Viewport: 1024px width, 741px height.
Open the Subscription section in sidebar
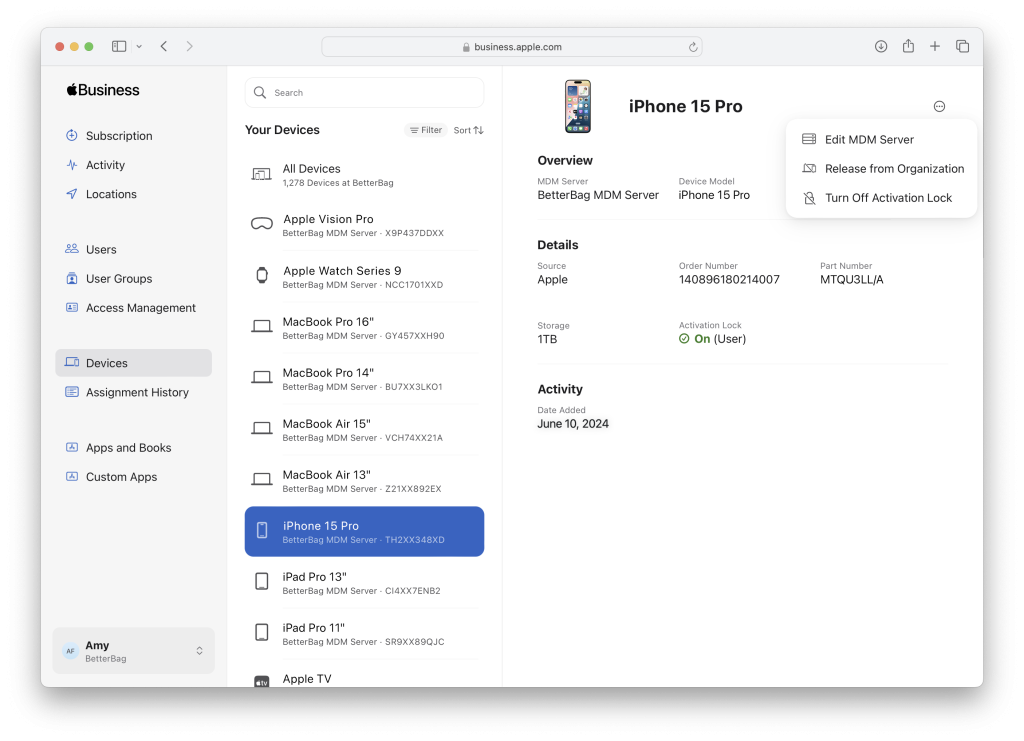118,136
